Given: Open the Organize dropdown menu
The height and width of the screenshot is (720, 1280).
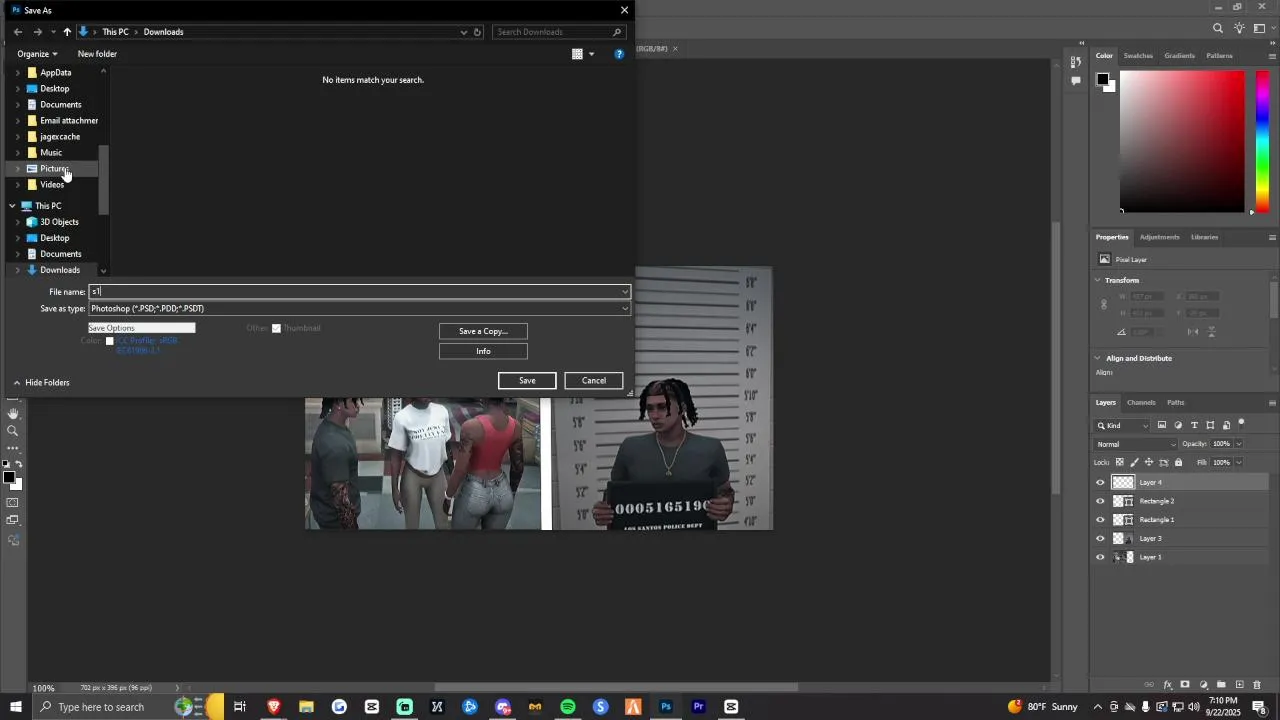Looking at the screenshot, I should point(37,54).
